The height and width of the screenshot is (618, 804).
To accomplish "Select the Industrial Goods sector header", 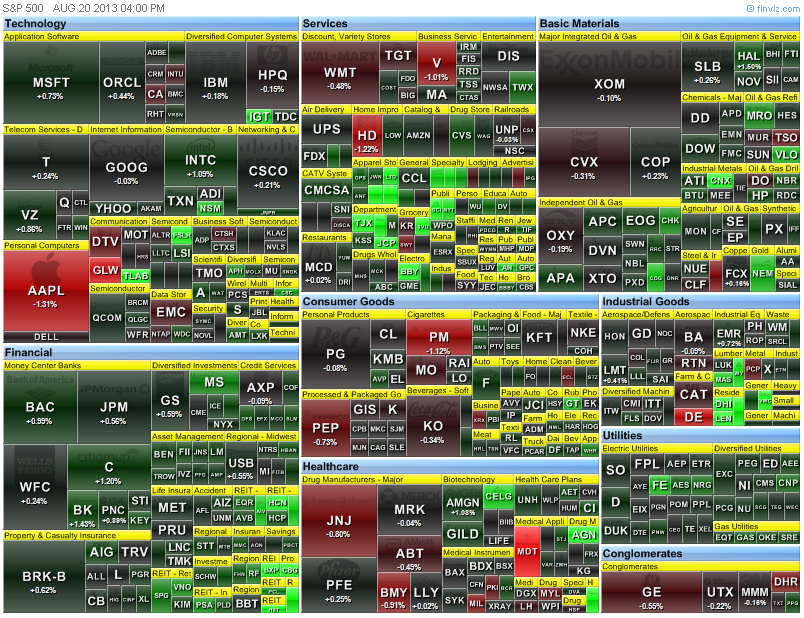I will tap(645, 301).
